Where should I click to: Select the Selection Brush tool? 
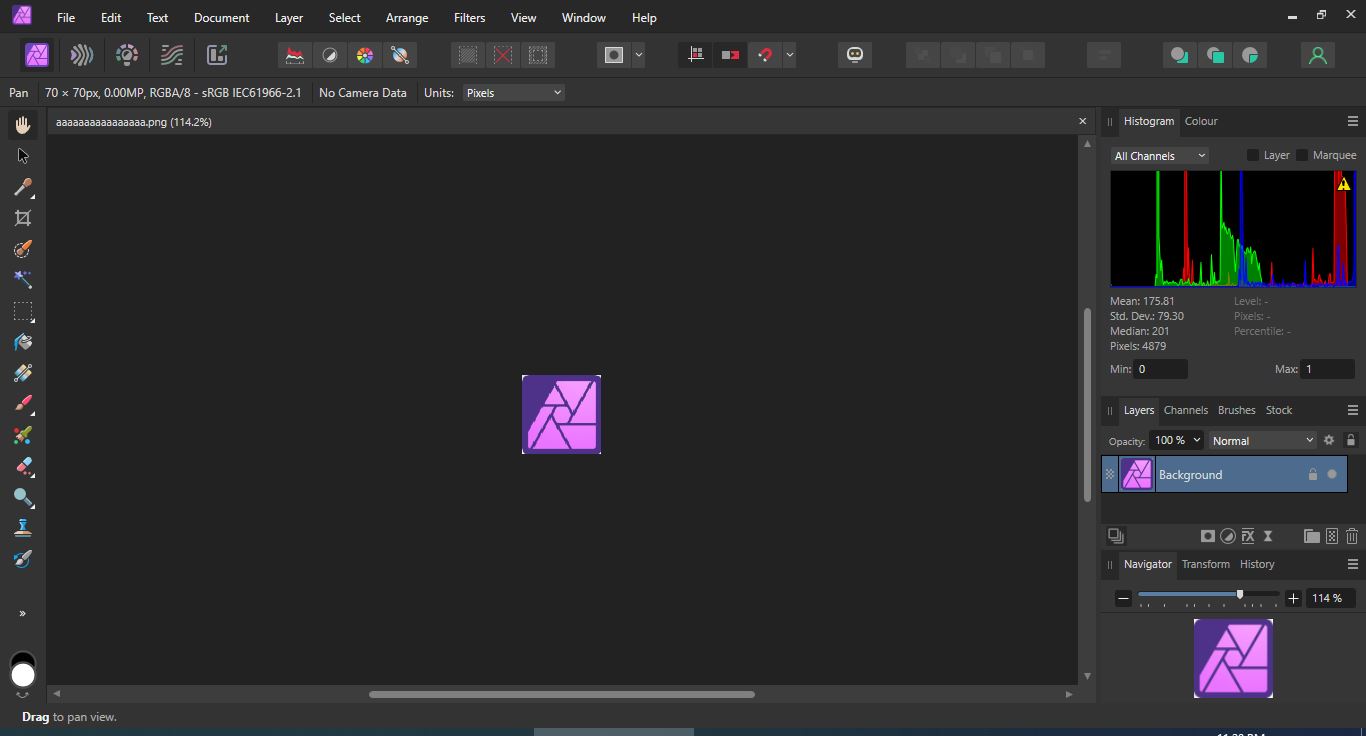point(23,249)
